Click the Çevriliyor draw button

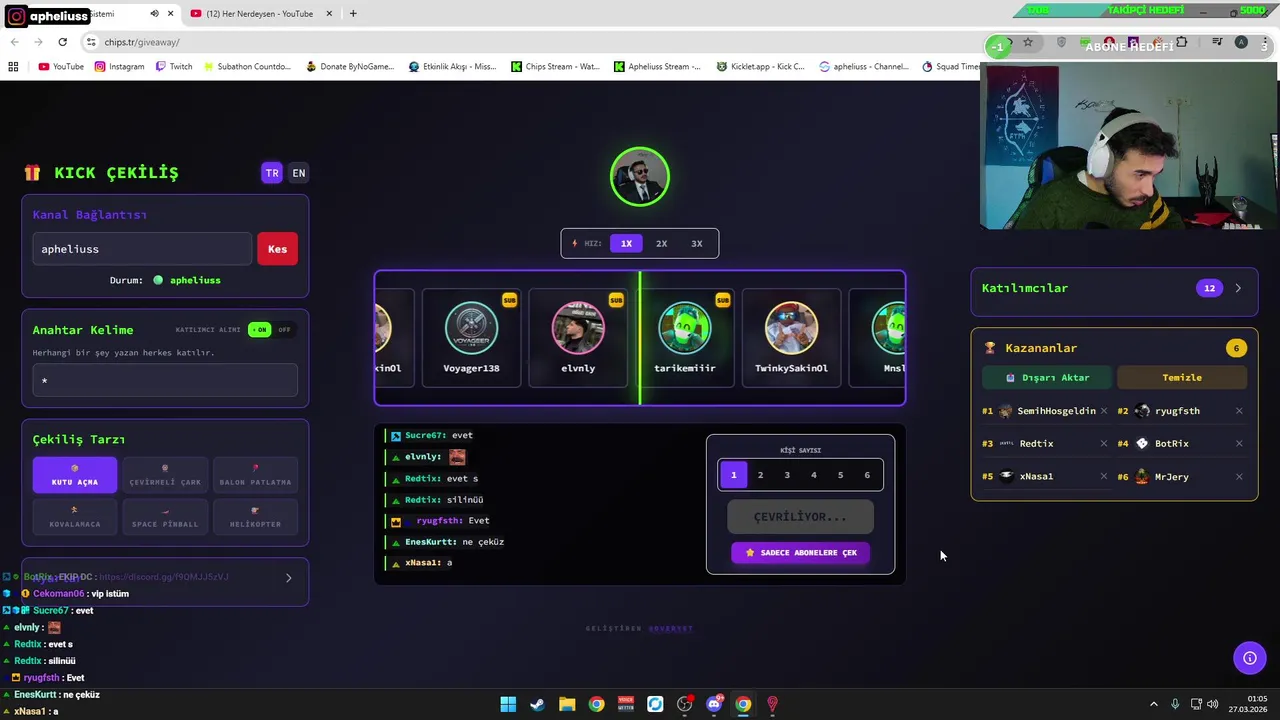(x=800, y=517)
